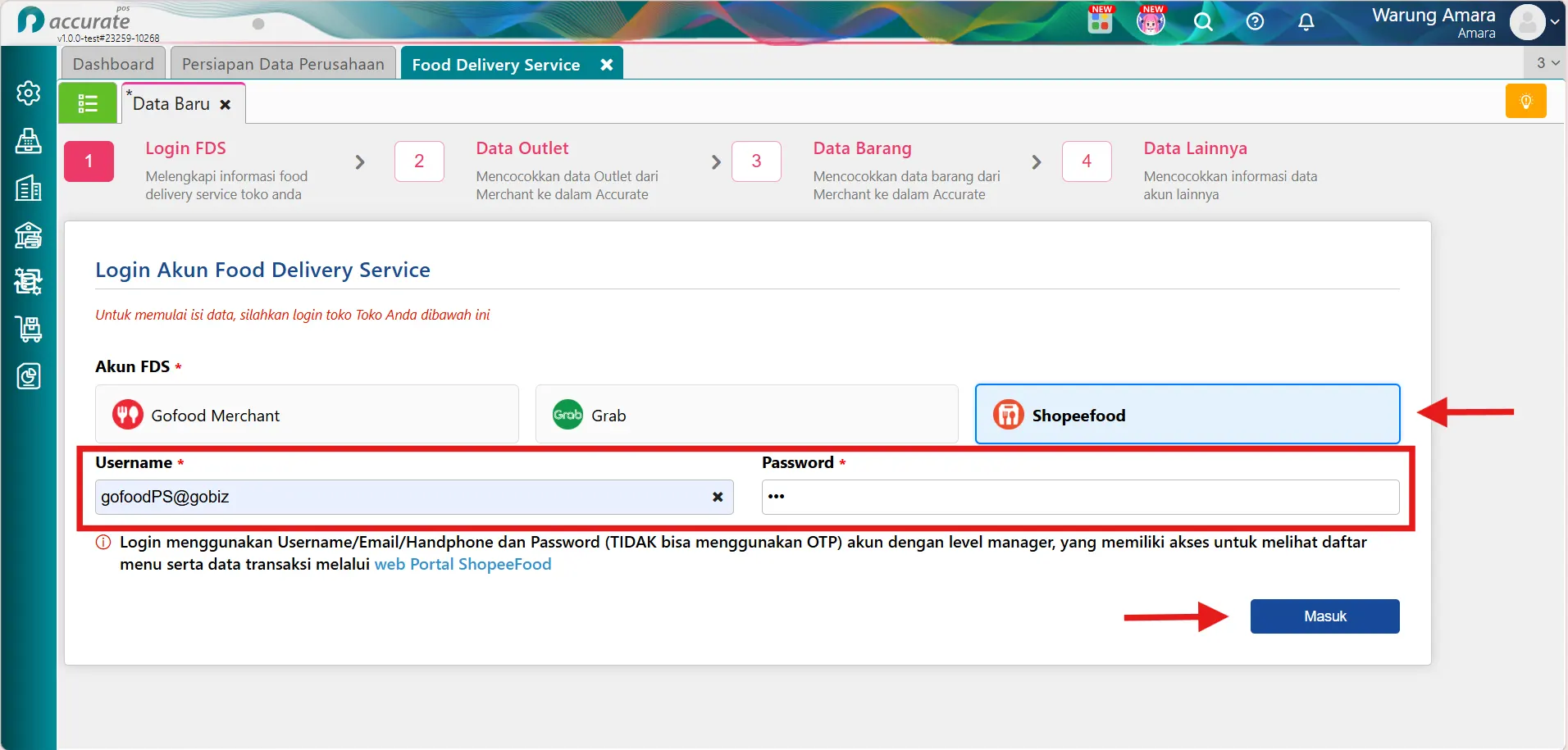This screenshot has height=750, width=1568.
Task: Select the Gofood Merchant account option
Action: coord(307,415)
